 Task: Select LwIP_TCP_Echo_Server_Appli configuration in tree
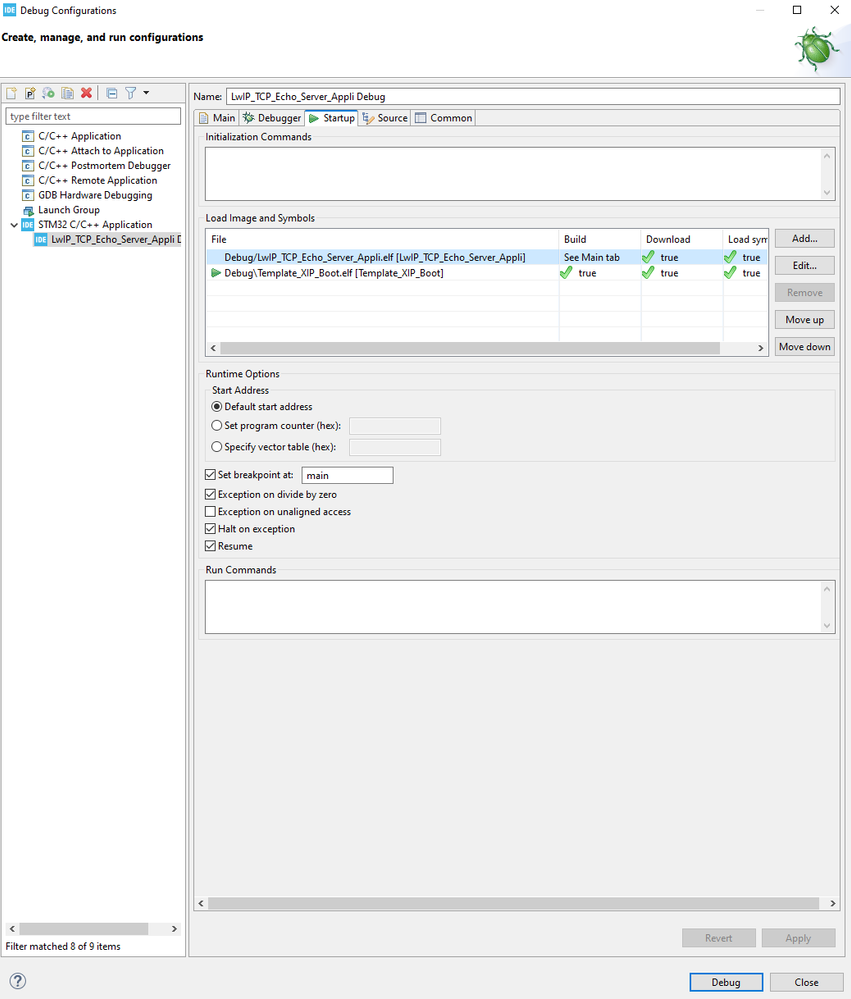pyautogui.click(x=116, y=240)
